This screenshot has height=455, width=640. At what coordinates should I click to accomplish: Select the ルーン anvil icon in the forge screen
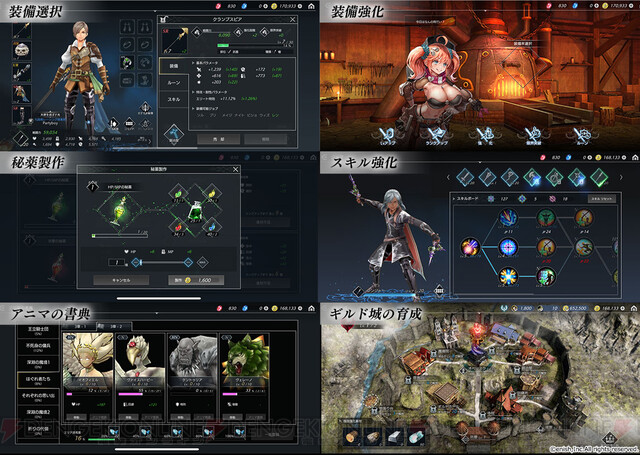tap(582, 136)
